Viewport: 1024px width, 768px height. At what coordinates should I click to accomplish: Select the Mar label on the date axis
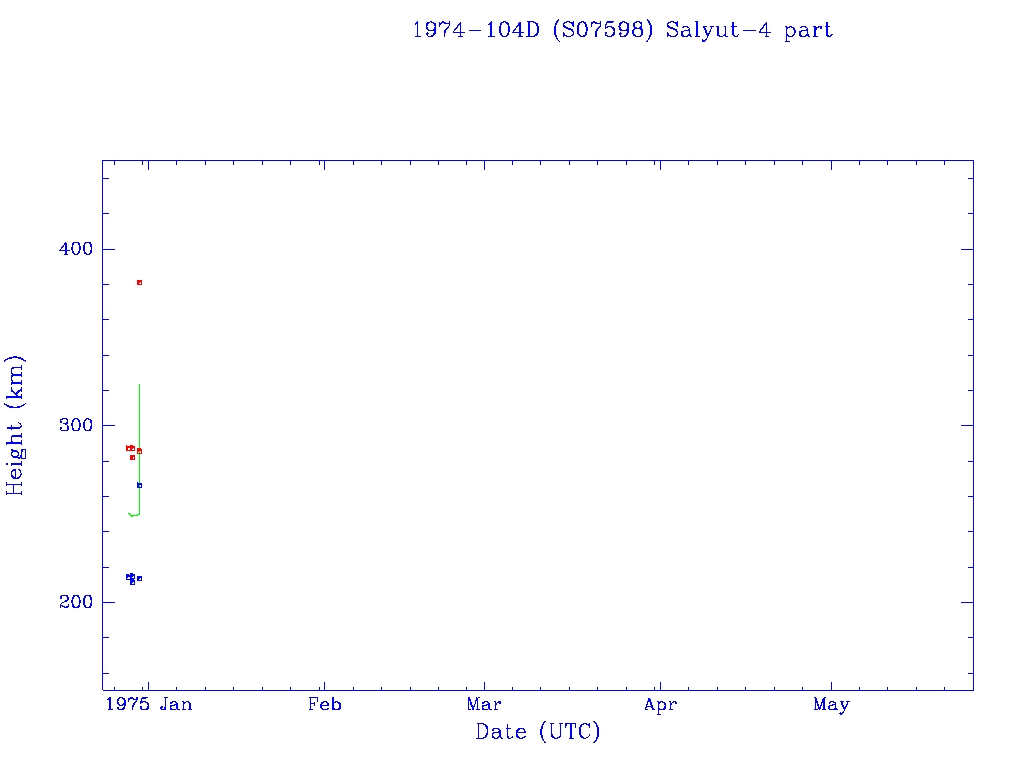pyautogui.click(x=484, y=705)
